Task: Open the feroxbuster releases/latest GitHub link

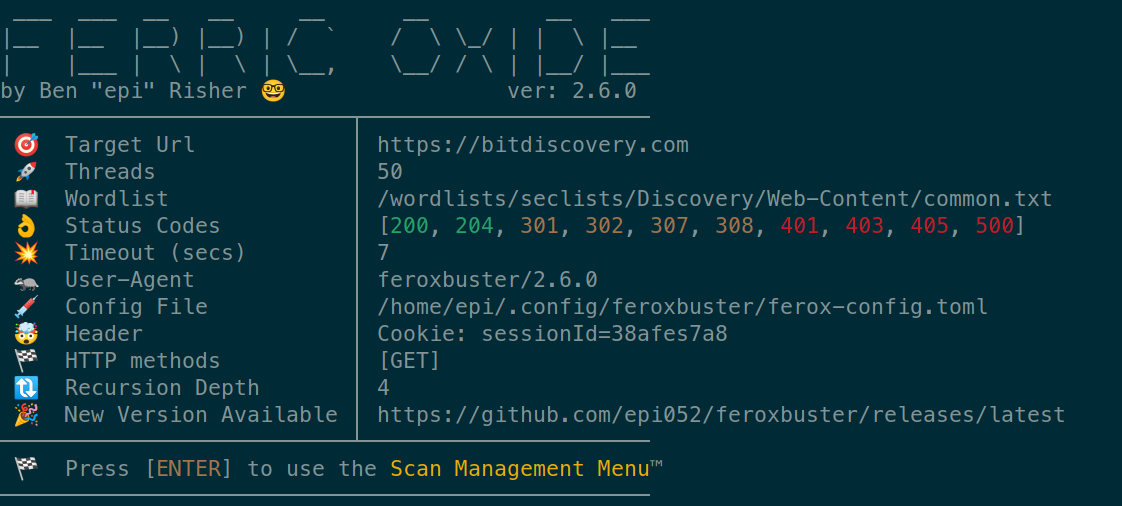Action: pos(720,415)
